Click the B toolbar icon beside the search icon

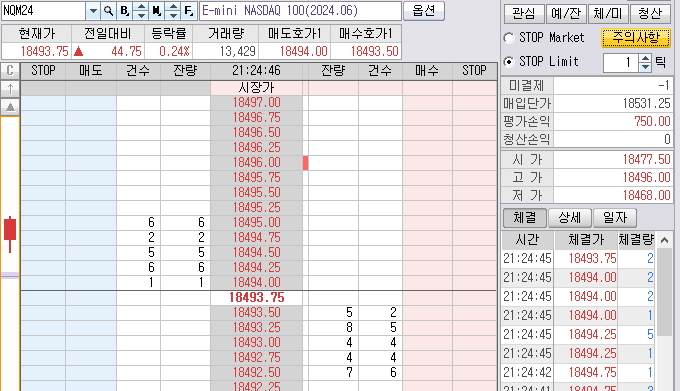tap(124, 11)
